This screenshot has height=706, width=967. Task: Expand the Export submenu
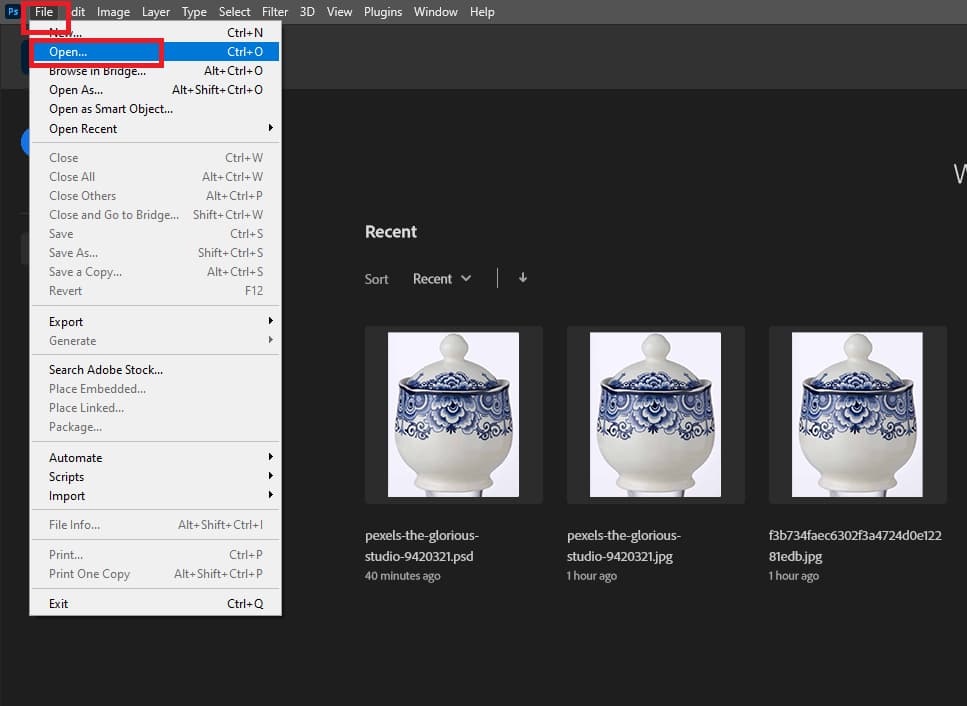pyautogui.click(x=155, y=321)
